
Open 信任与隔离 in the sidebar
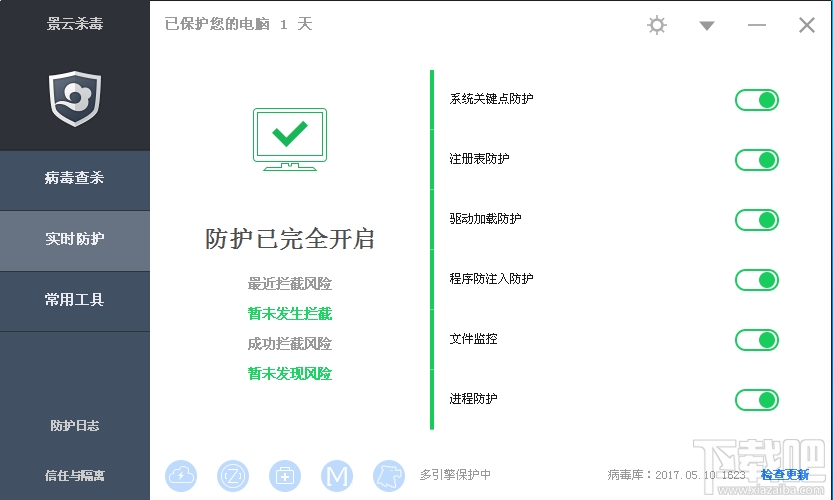[74, 476]
